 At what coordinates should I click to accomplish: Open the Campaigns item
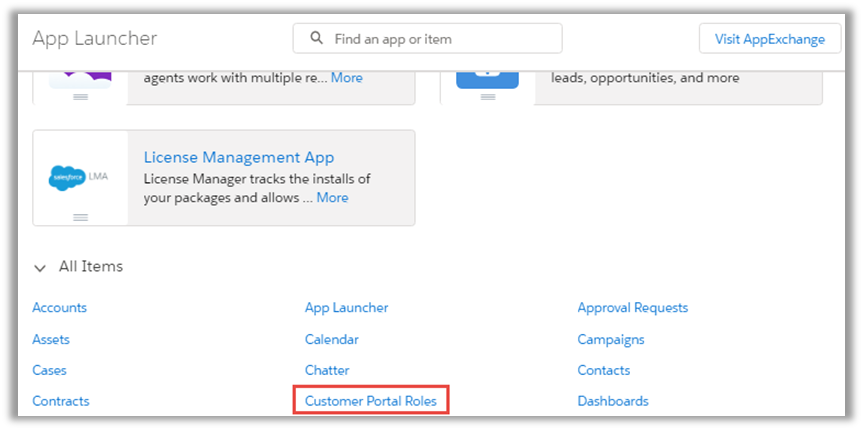pos(611,339)
